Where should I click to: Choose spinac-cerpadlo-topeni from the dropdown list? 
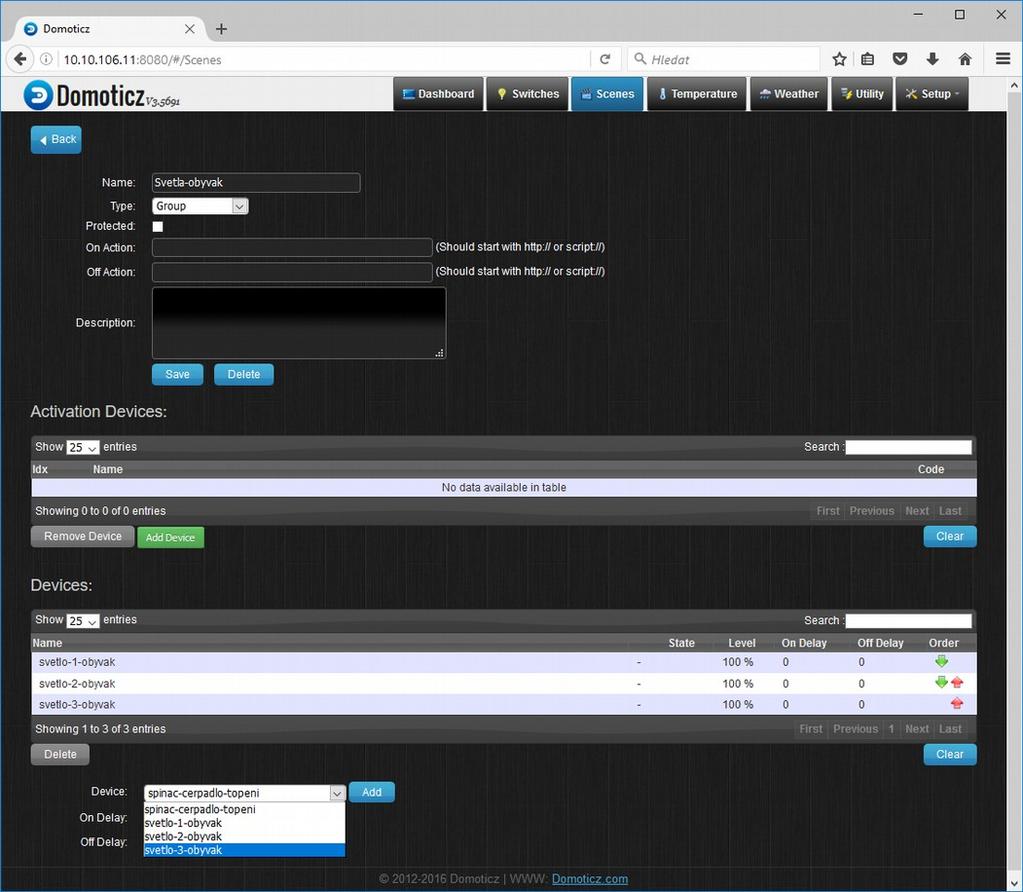[x=244, y=809]
